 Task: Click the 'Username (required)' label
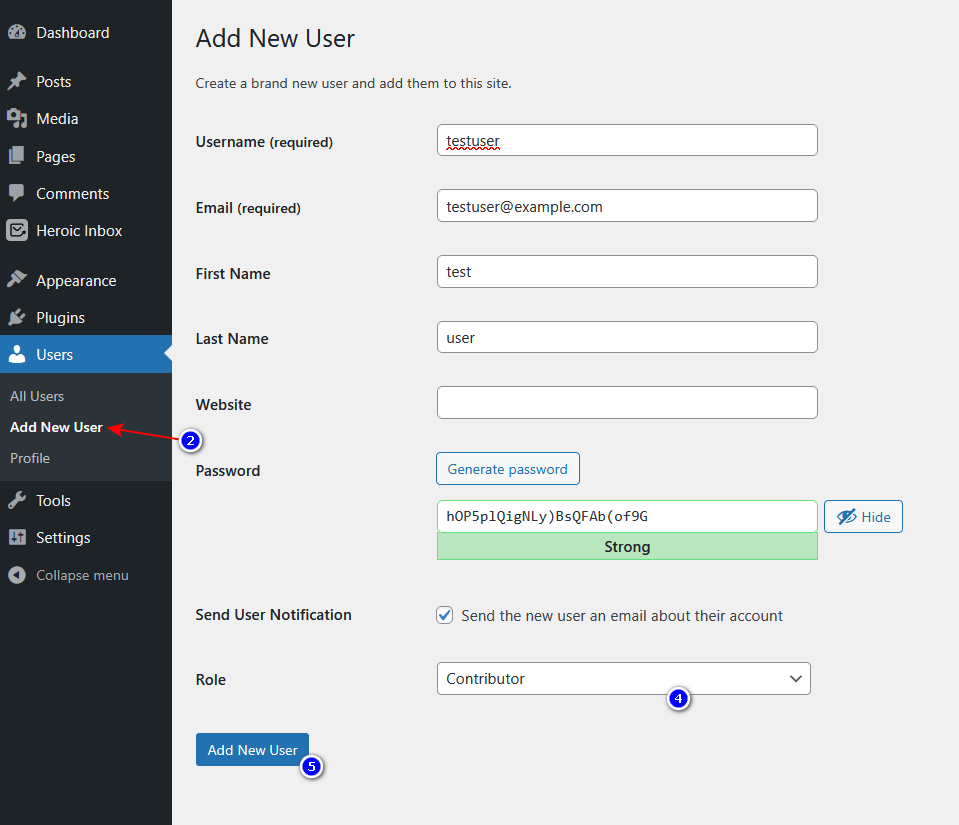(x=264, y=142)
